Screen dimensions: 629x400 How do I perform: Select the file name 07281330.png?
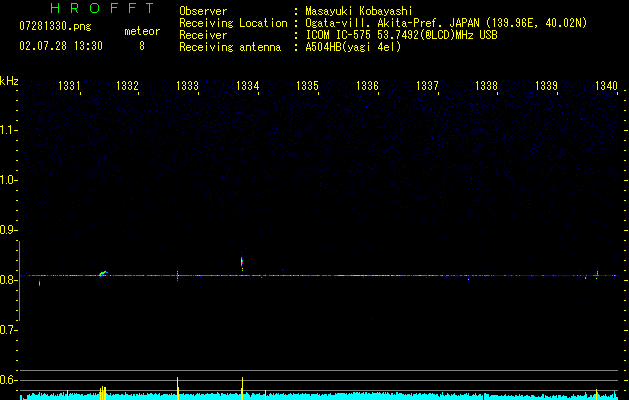click(x=55, y=27)
